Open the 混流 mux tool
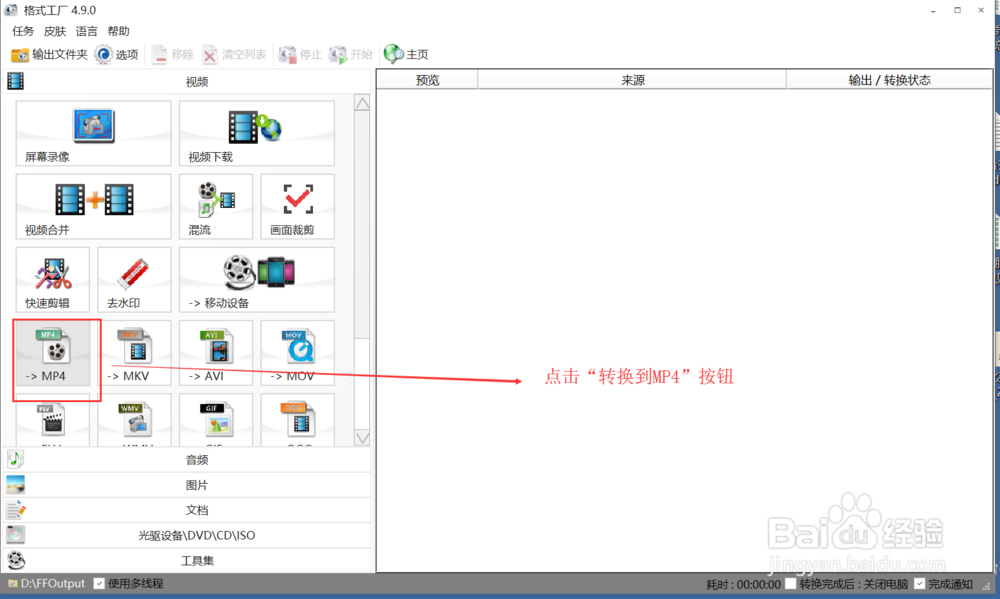The height and width of the screenshot is (599, 1000). tap(216, 207)
